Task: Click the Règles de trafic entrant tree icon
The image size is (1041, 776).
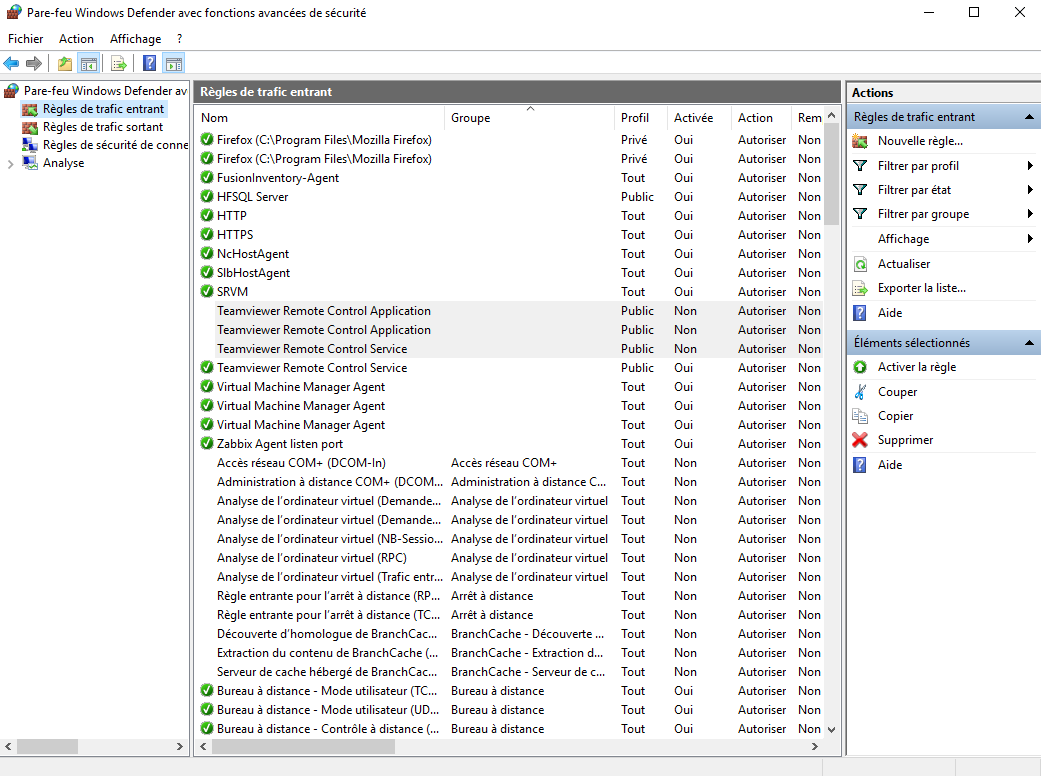Action: tap(30, 109)
